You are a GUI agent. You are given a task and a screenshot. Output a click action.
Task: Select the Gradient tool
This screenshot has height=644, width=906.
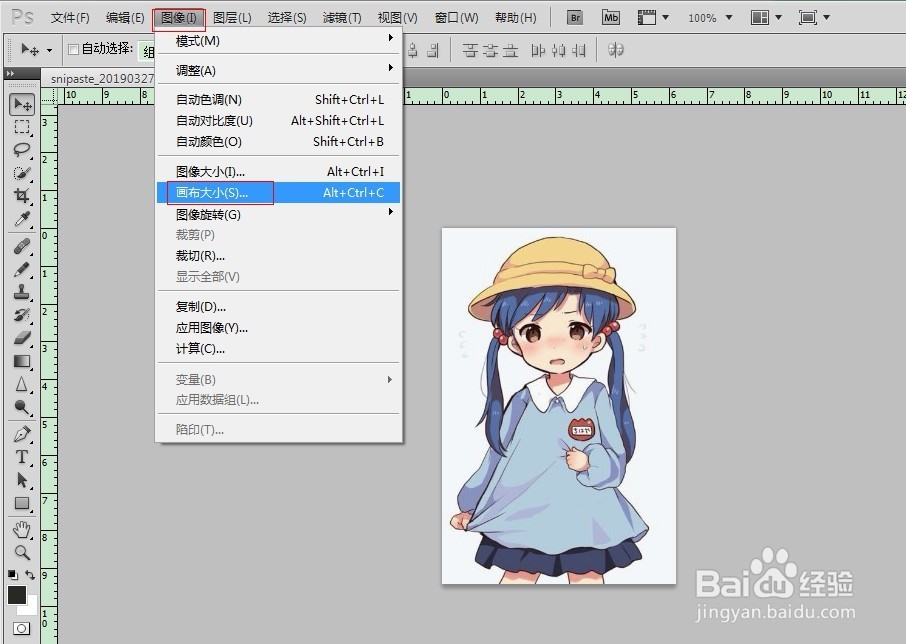[x=22, y=362]
